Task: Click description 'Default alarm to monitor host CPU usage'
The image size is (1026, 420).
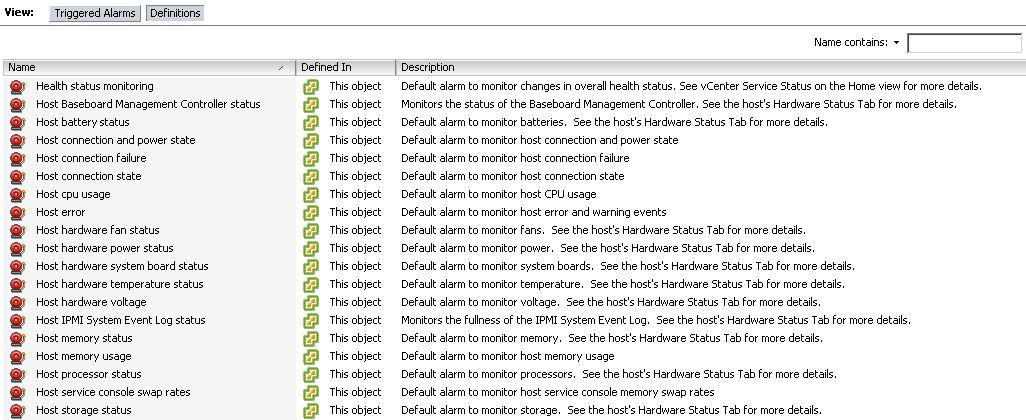Action: pos(499,194)
